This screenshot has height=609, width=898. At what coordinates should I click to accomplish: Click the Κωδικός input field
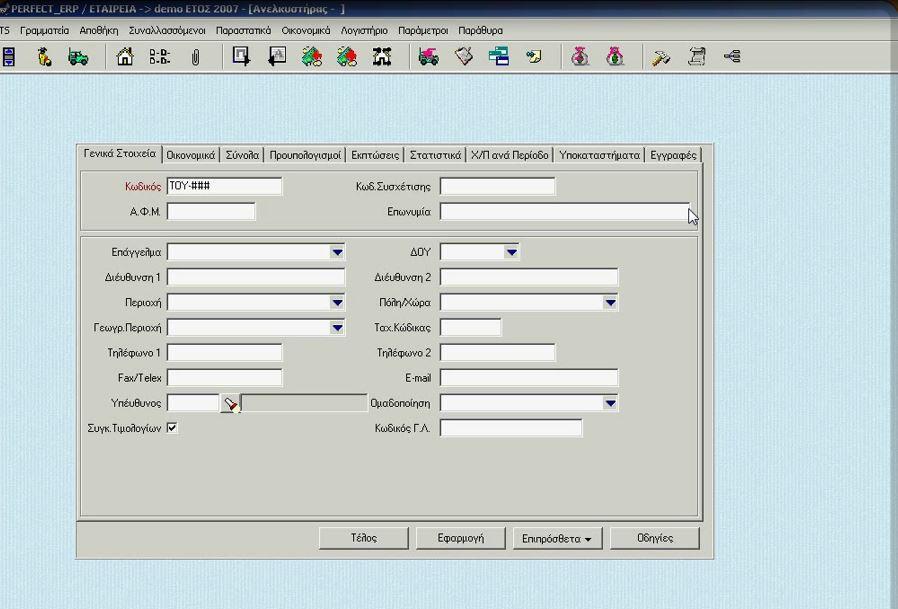click(x=224, y=186)
